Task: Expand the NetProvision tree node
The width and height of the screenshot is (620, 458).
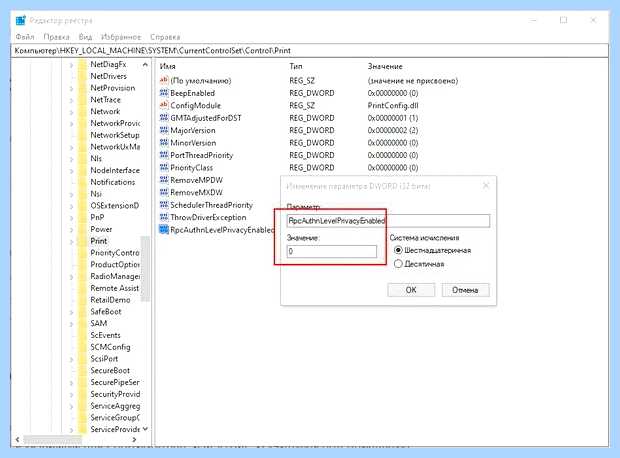Action: tap(71, 88)
